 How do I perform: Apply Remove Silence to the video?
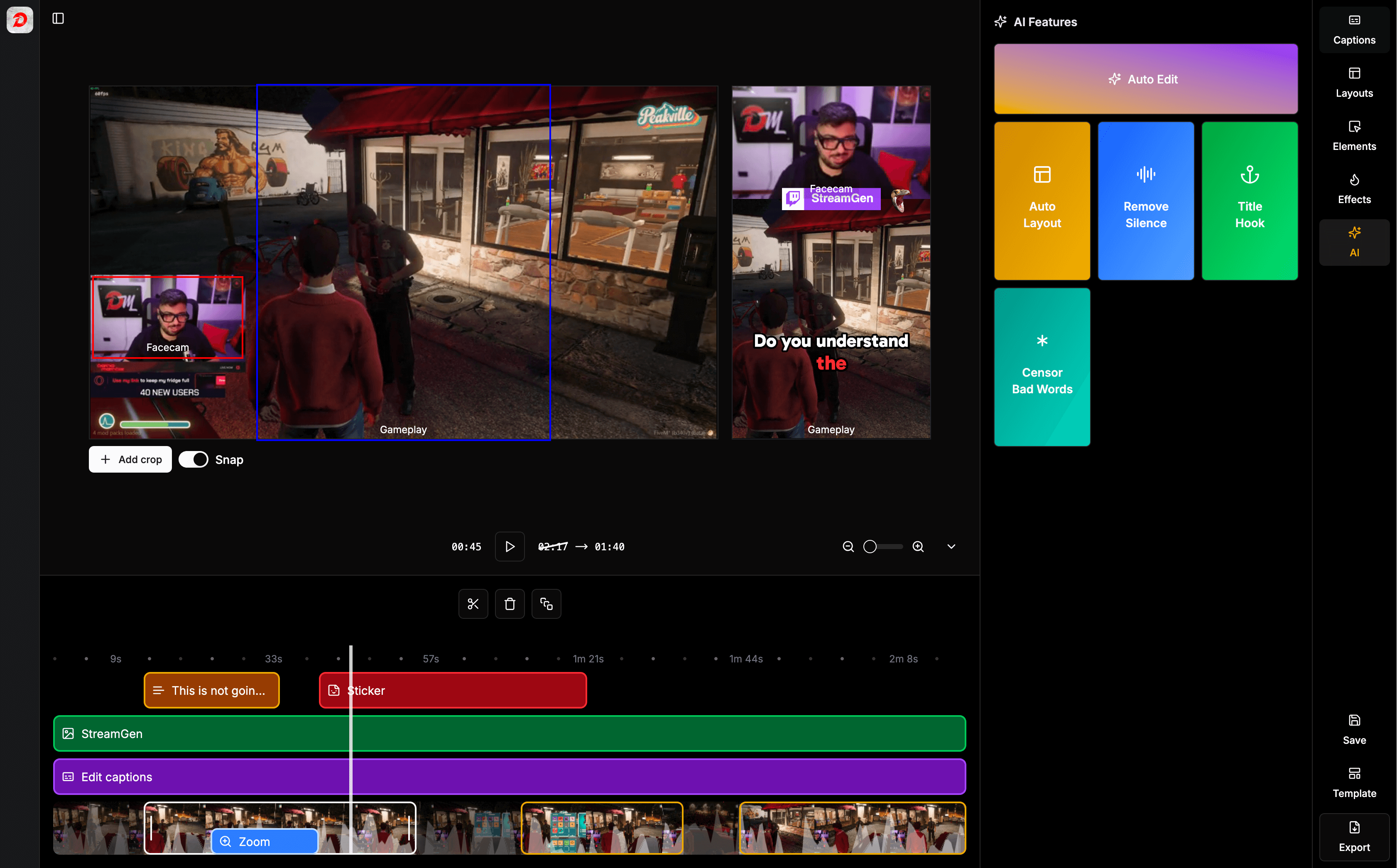pos(1145,201)
